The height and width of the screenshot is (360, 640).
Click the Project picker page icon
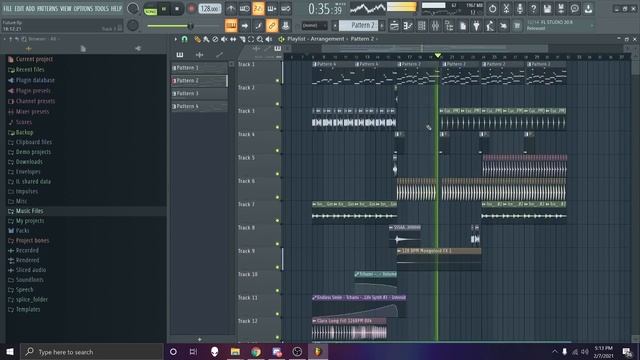pos(463,26)
